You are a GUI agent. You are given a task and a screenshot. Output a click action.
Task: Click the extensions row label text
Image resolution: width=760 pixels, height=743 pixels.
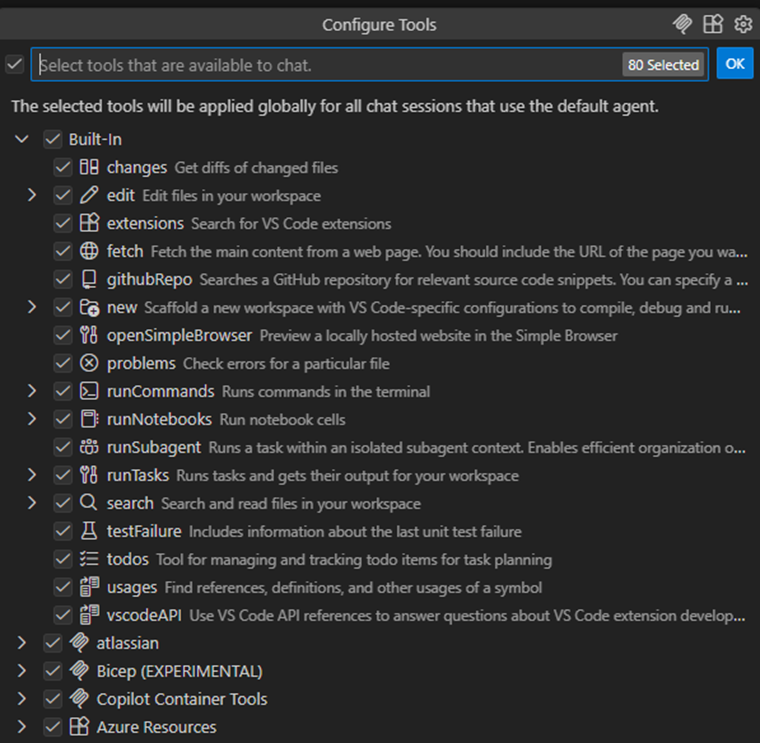145,223
